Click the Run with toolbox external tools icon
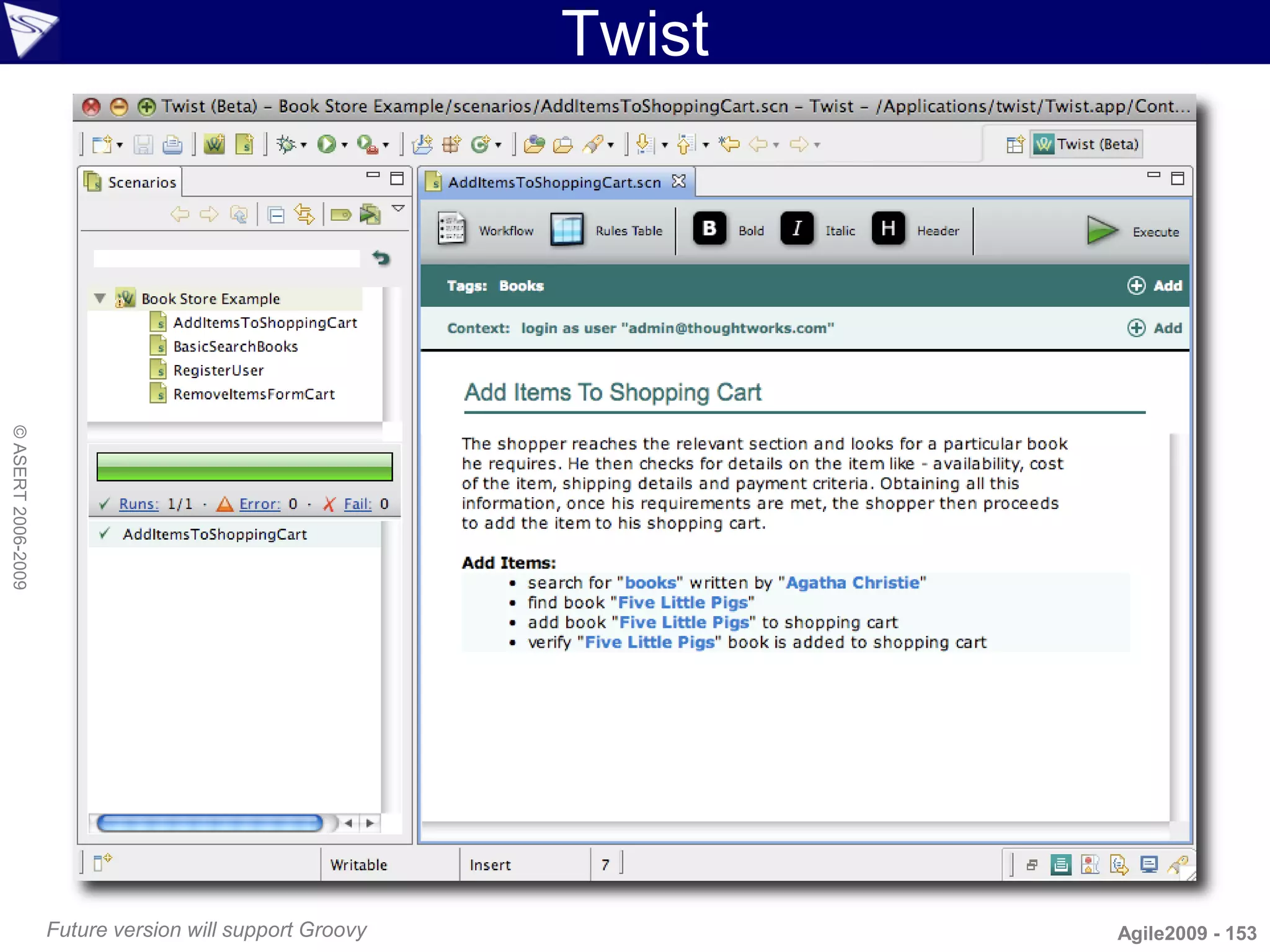This screenshot has width=1270, height=952. pyautogui.click(x=367, y=145)
